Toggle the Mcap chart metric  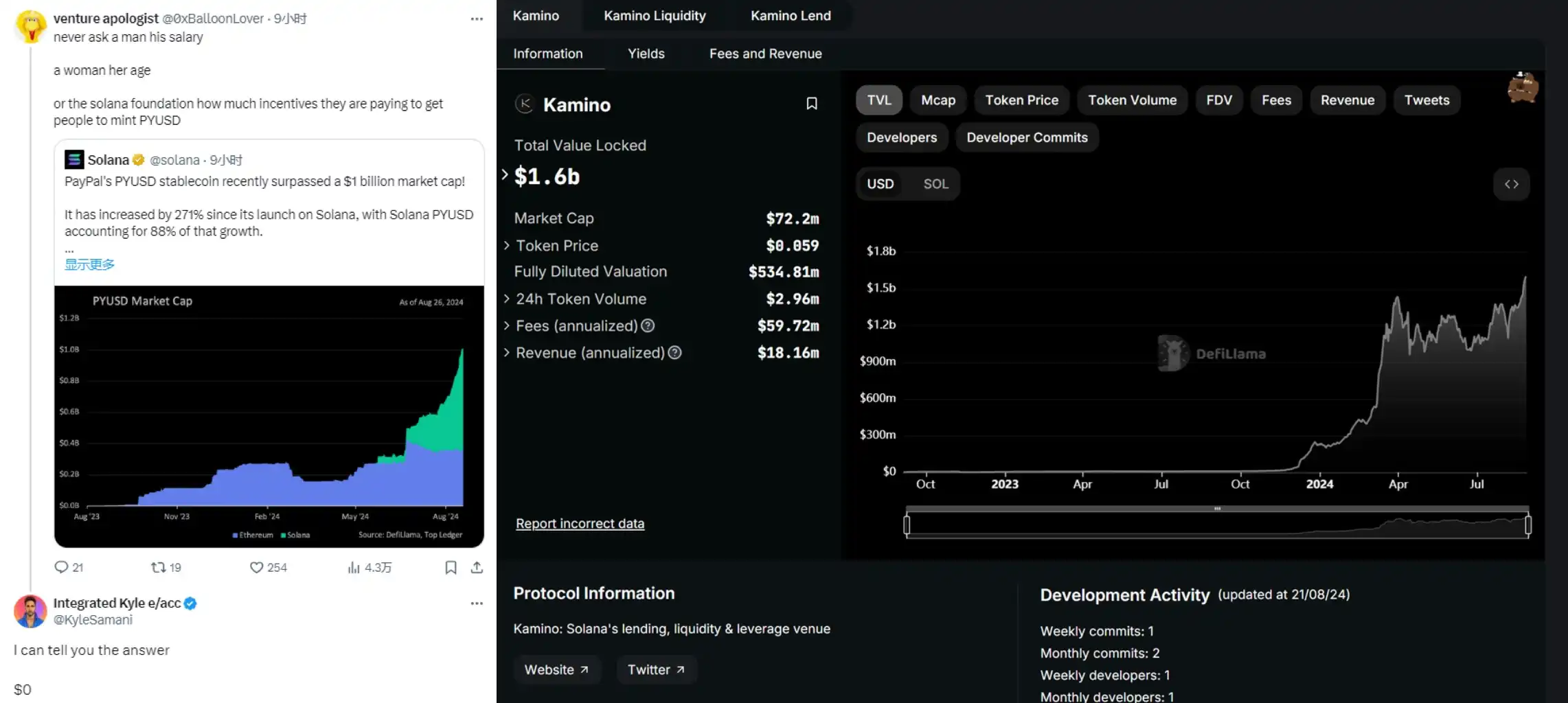tap(938, 100)
